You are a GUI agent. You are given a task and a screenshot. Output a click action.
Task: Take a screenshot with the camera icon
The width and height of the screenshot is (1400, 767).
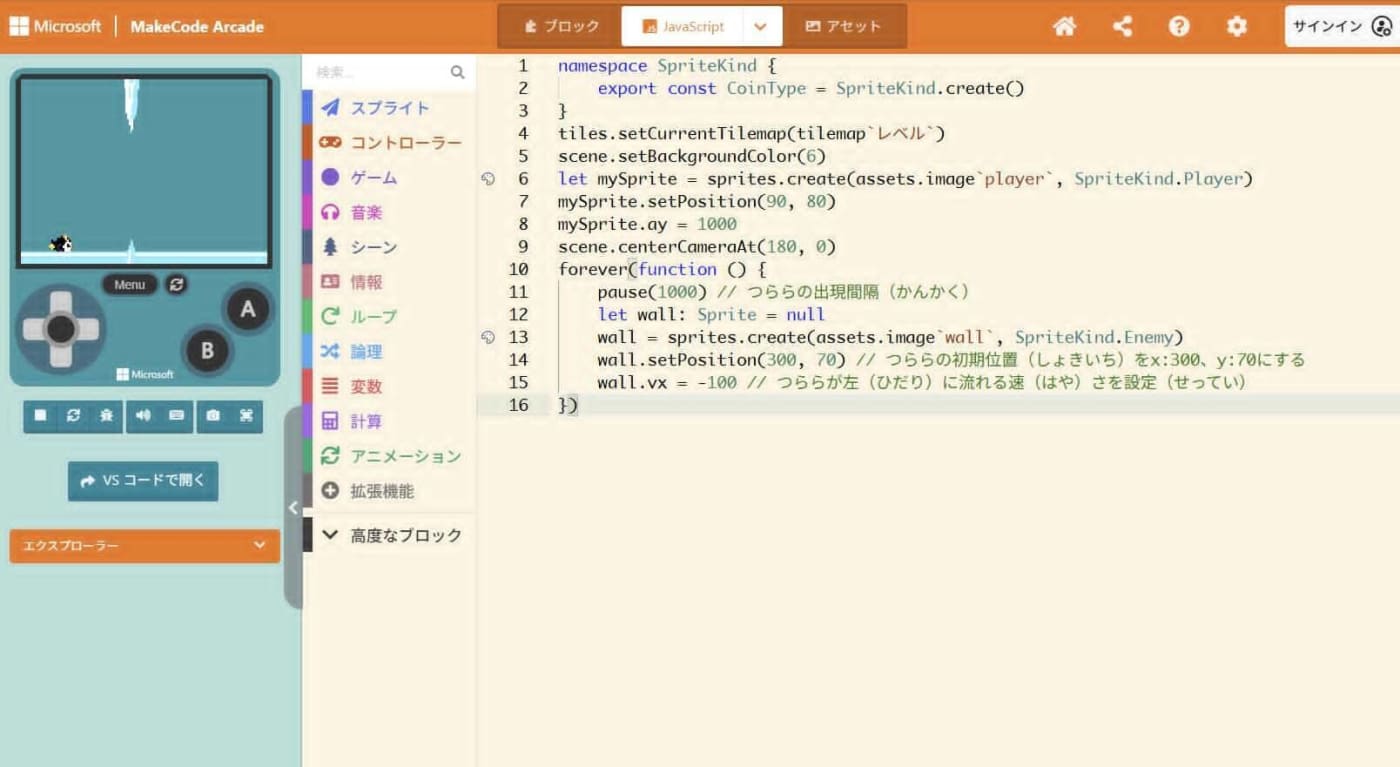213,417
